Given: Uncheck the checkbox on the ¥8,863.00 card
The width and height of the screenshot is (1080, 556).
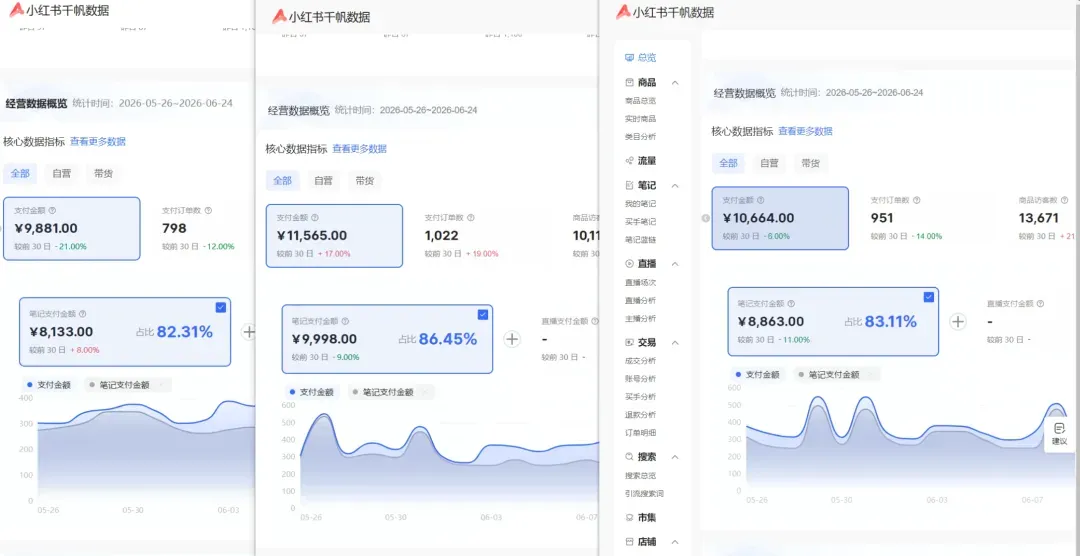Looking at the screenshot, I should tap(928, 298).
